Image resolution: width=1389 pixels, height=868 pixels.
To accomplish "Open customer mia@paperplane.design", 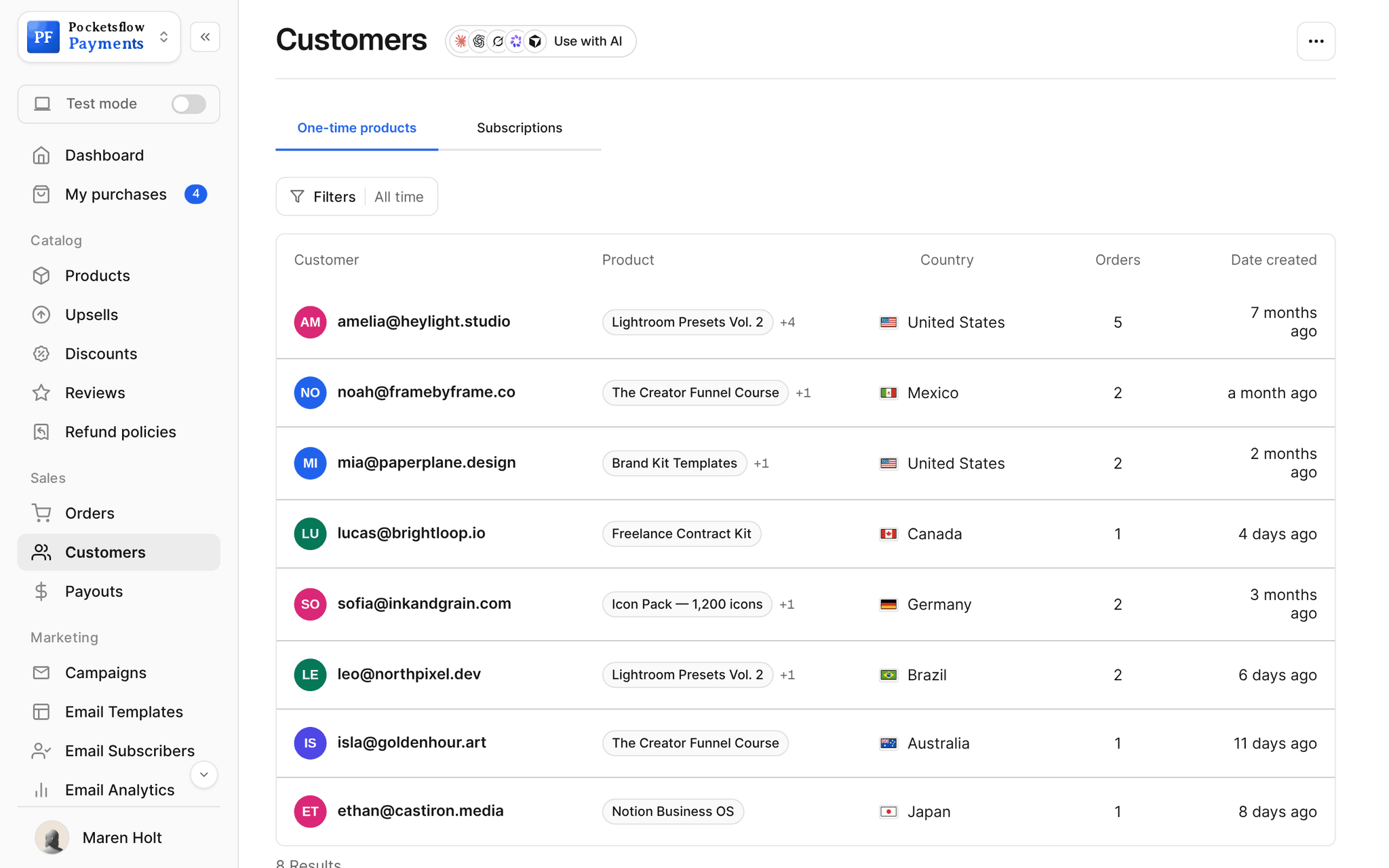I will [x=427, y=462].
